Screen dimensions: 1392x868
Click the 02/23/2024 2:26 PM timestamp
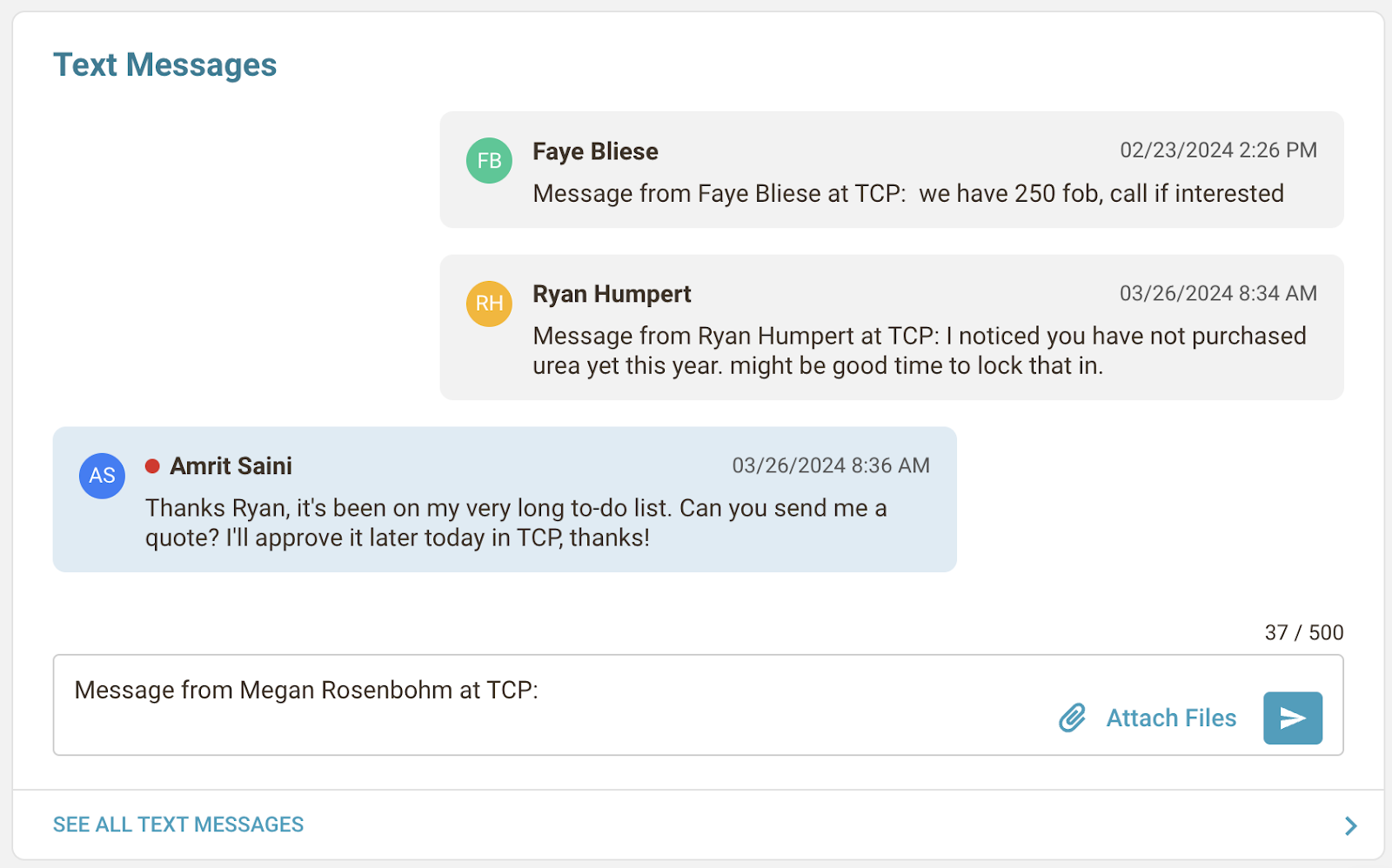[1217, 150]
